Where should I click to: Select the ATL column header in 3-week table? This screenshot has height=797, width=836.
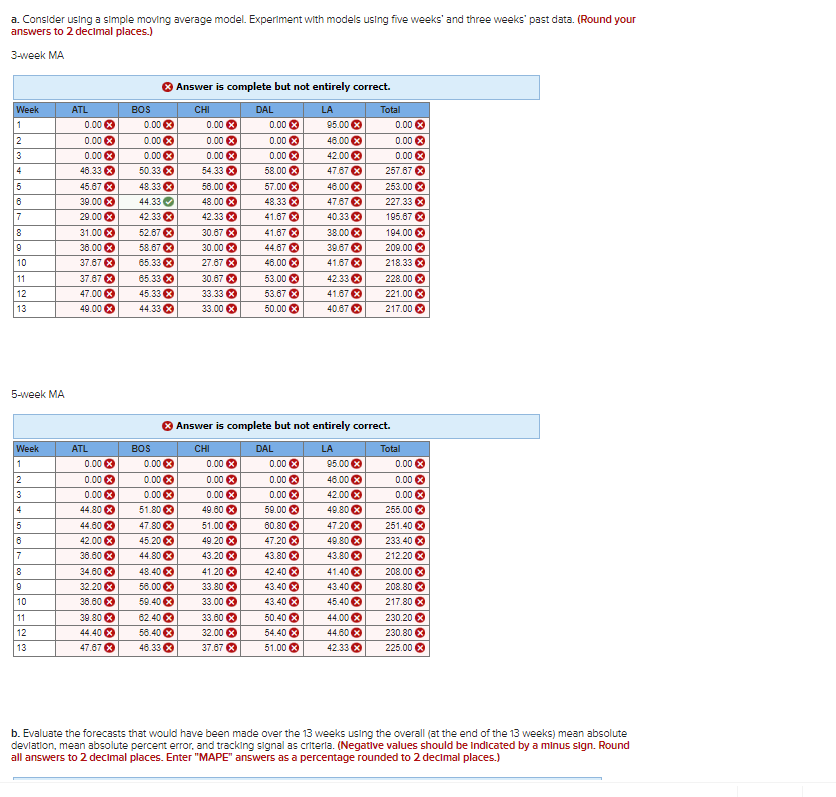coord(80,110)
